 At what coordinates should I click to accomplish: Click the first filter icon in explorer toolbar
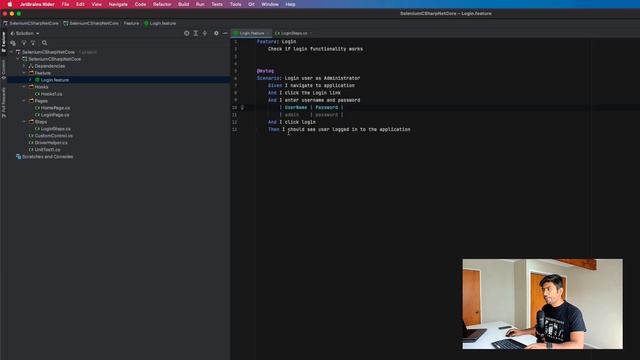pos(24,43)
